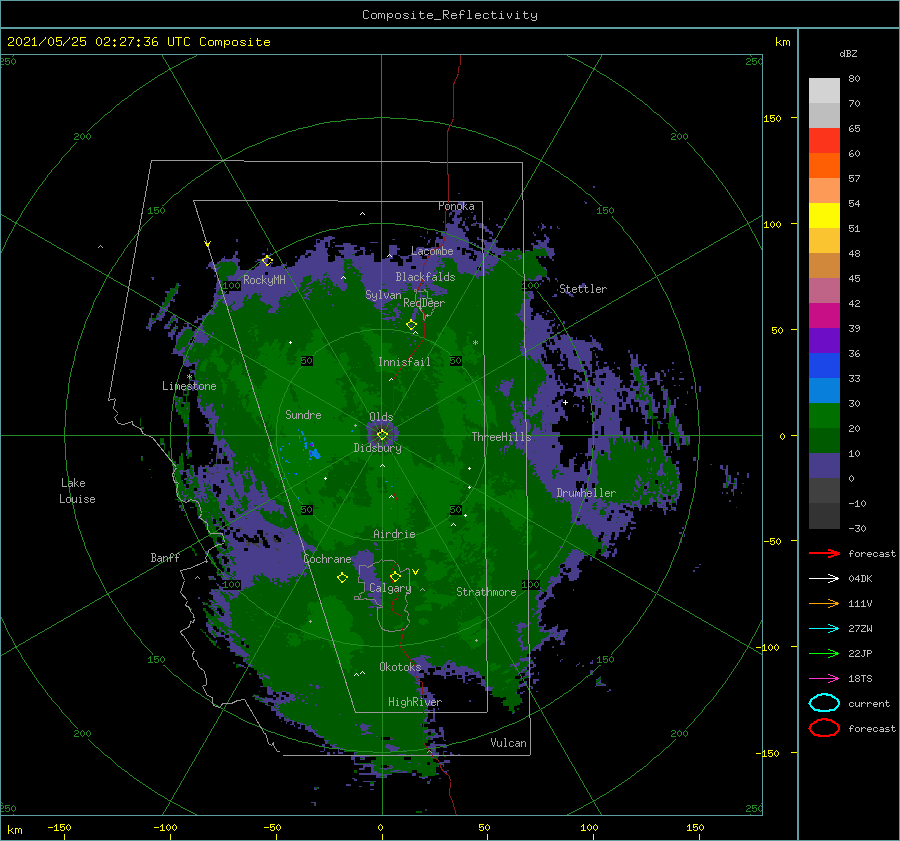Click the dBZ legend heading

(x=848, y=53)
